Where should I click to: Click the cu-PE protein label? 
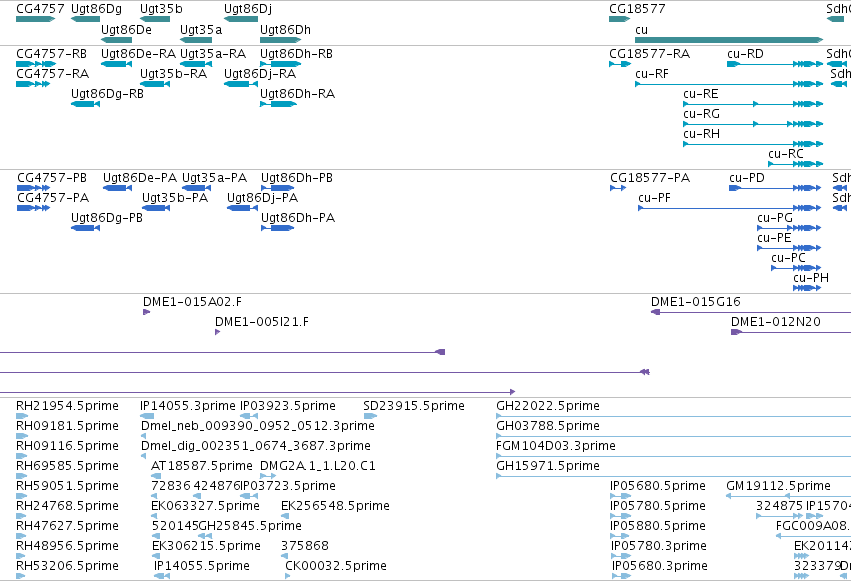tap(774, 238)
